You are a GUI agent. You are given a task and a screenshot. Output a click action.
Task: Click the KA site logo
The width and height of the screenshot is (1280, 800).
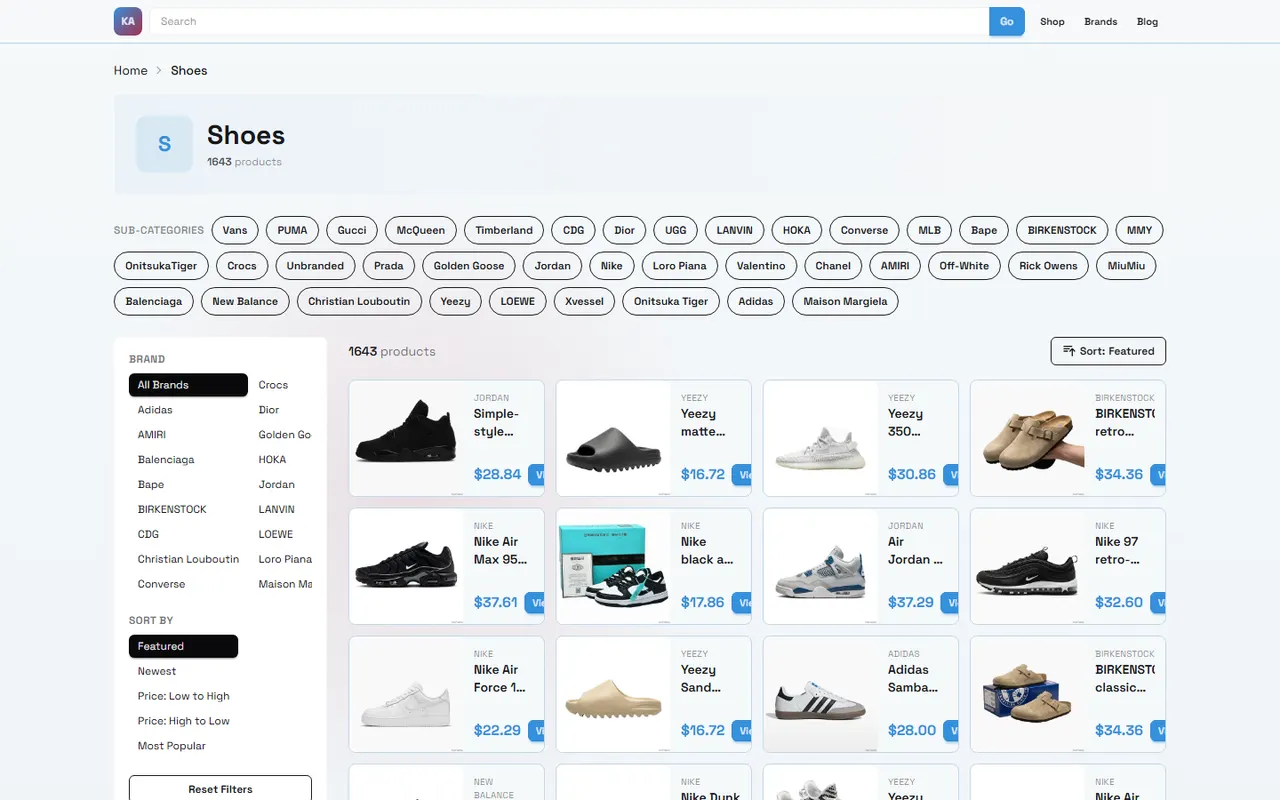tap(128, 21)
